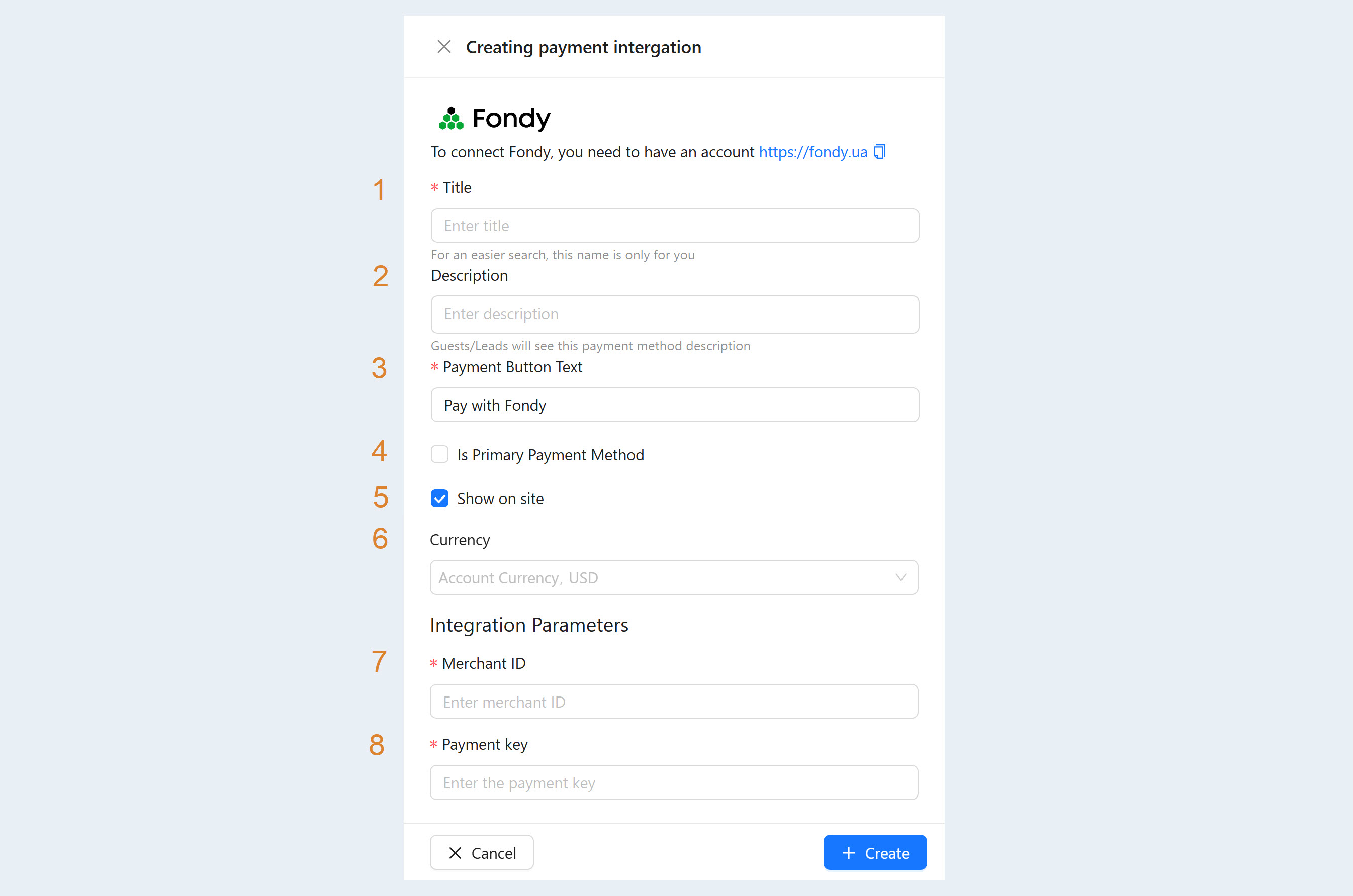Expand currency list via chevron arrow
The height and width of the screenshot is (896, 1353).
click(x=901, y=578)
